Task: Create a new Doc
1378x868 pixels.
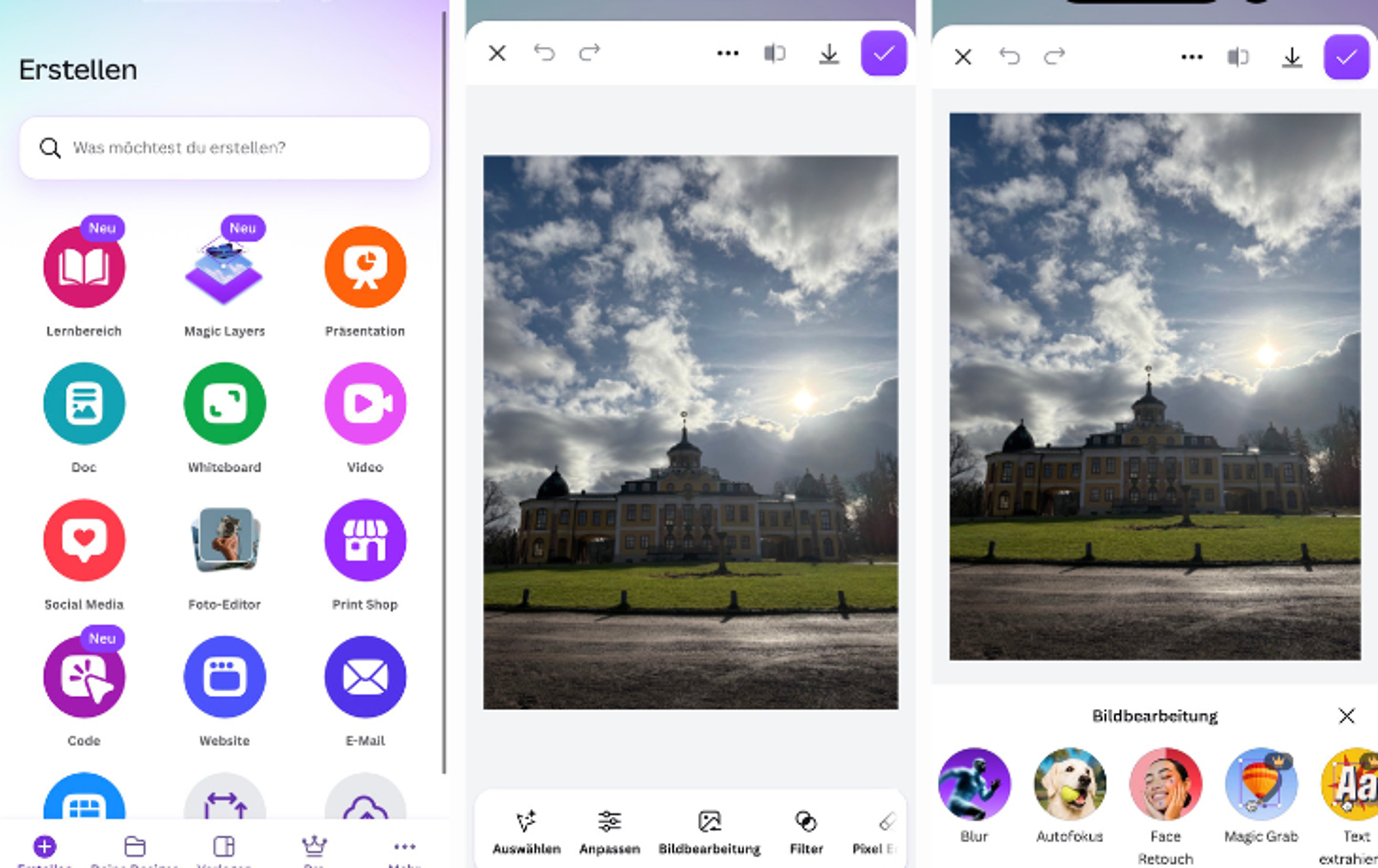Action: (x=84, y=404)
